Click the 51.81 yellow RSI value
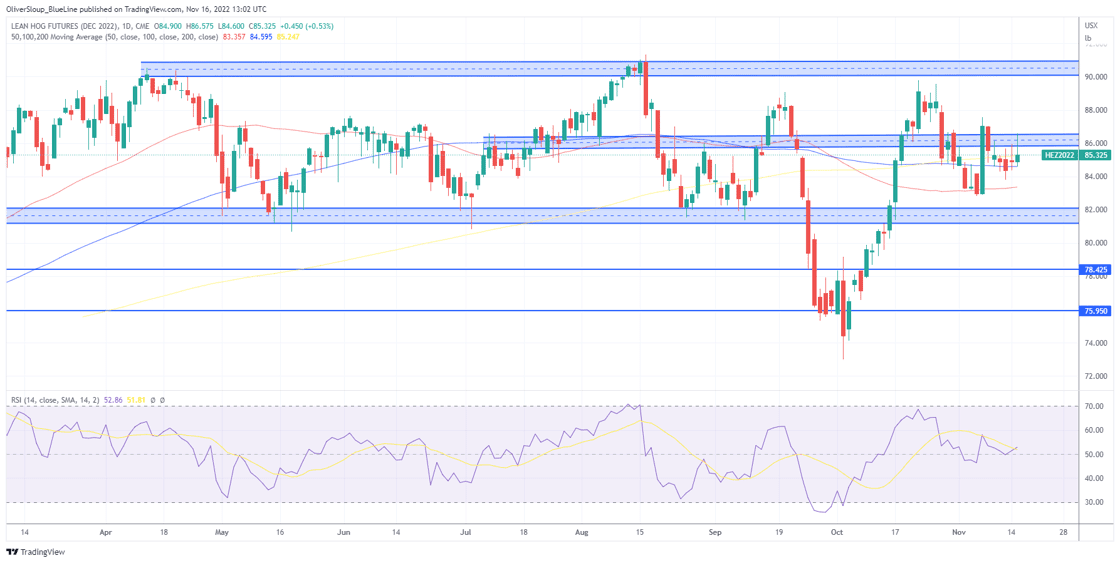1120x563 pixels. point(136,399)
